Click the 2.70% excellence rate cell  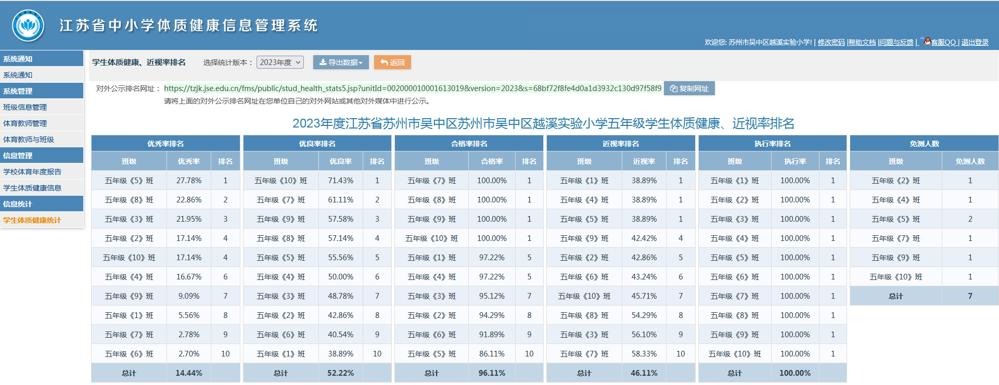pos(189,354)
